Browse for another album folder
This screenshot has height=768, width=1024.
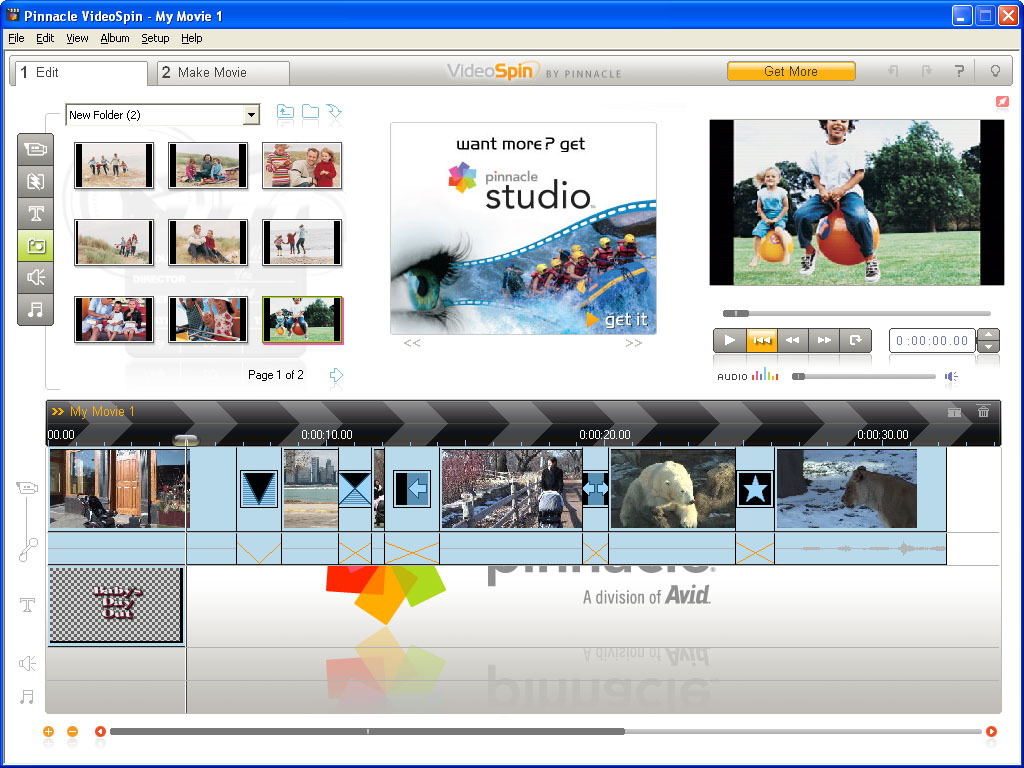tap(310, 112)
